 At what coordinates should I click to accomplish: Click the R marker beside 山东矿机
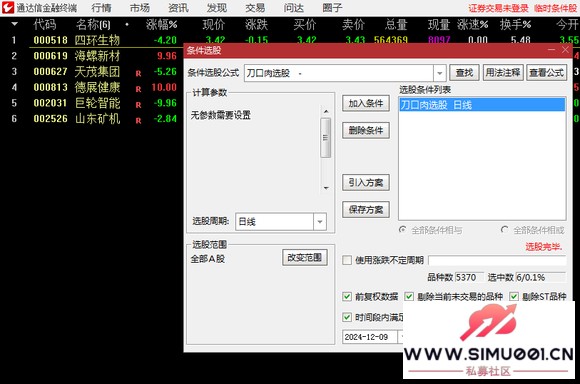(138, 121)
